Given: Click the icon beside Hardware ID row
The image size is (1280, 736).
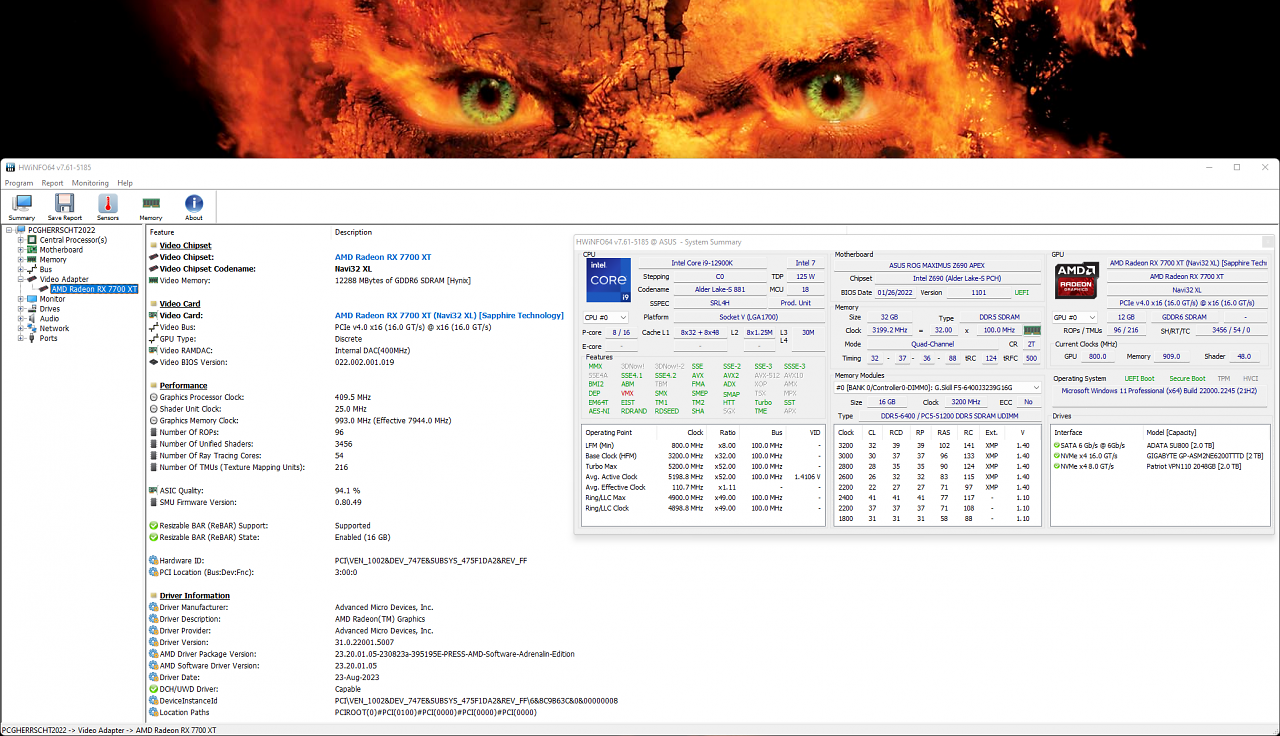Looking at the screenshot, I should coord(153,561).
